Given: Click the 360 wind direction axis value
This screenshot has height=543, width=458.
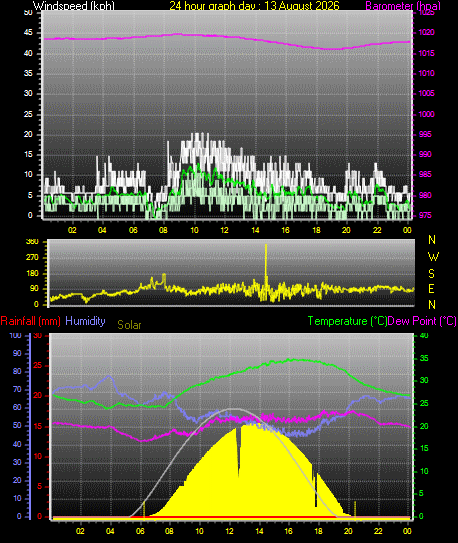Looking at the screenshot, I should pos(32,242).
